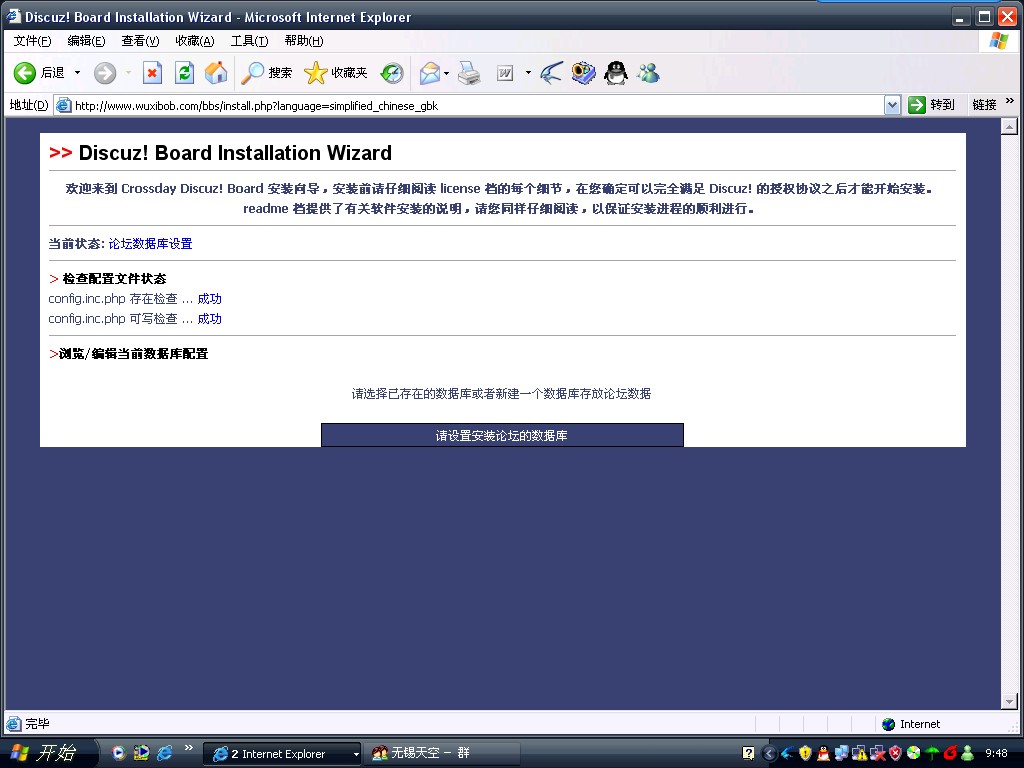1024x768 pixels.
Task: Click the Edit with Word icon
Action: coord(505,73)
